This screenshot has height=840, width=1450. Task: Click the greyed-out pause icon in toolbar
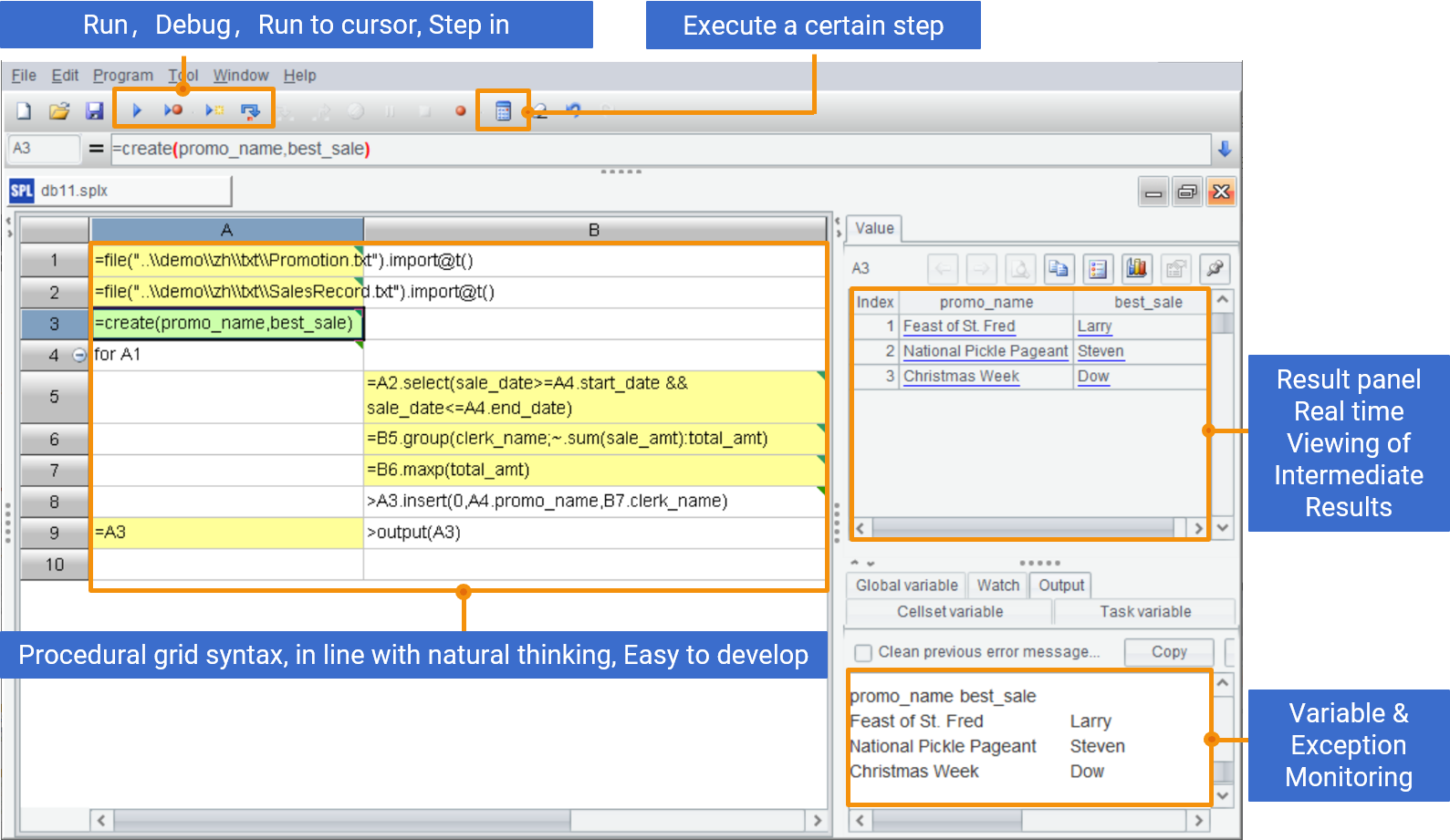coord(390,111)
